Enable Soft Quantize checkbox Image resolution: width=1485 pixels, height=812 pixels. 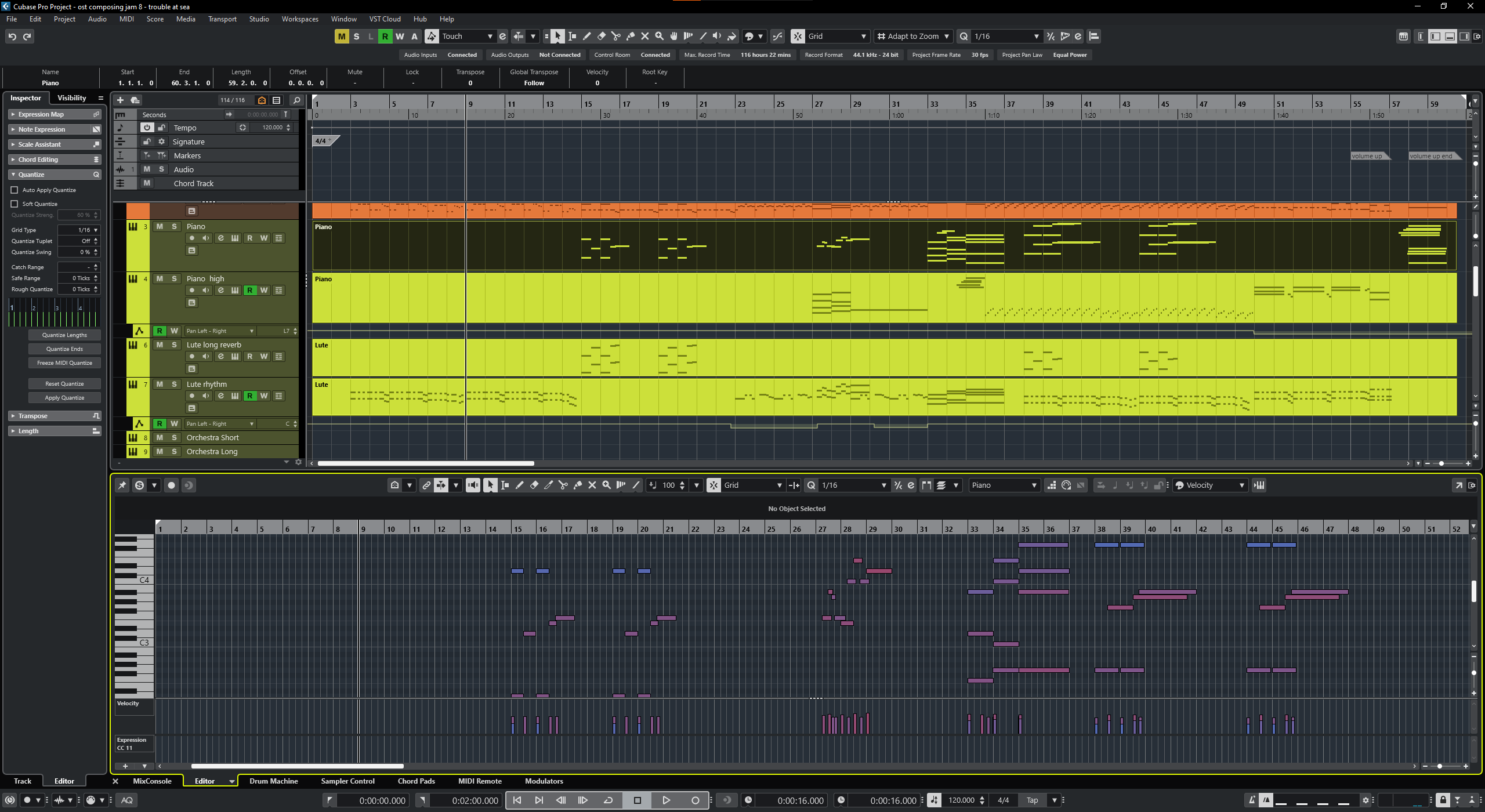pyautogui.click(x=15, y=204)
